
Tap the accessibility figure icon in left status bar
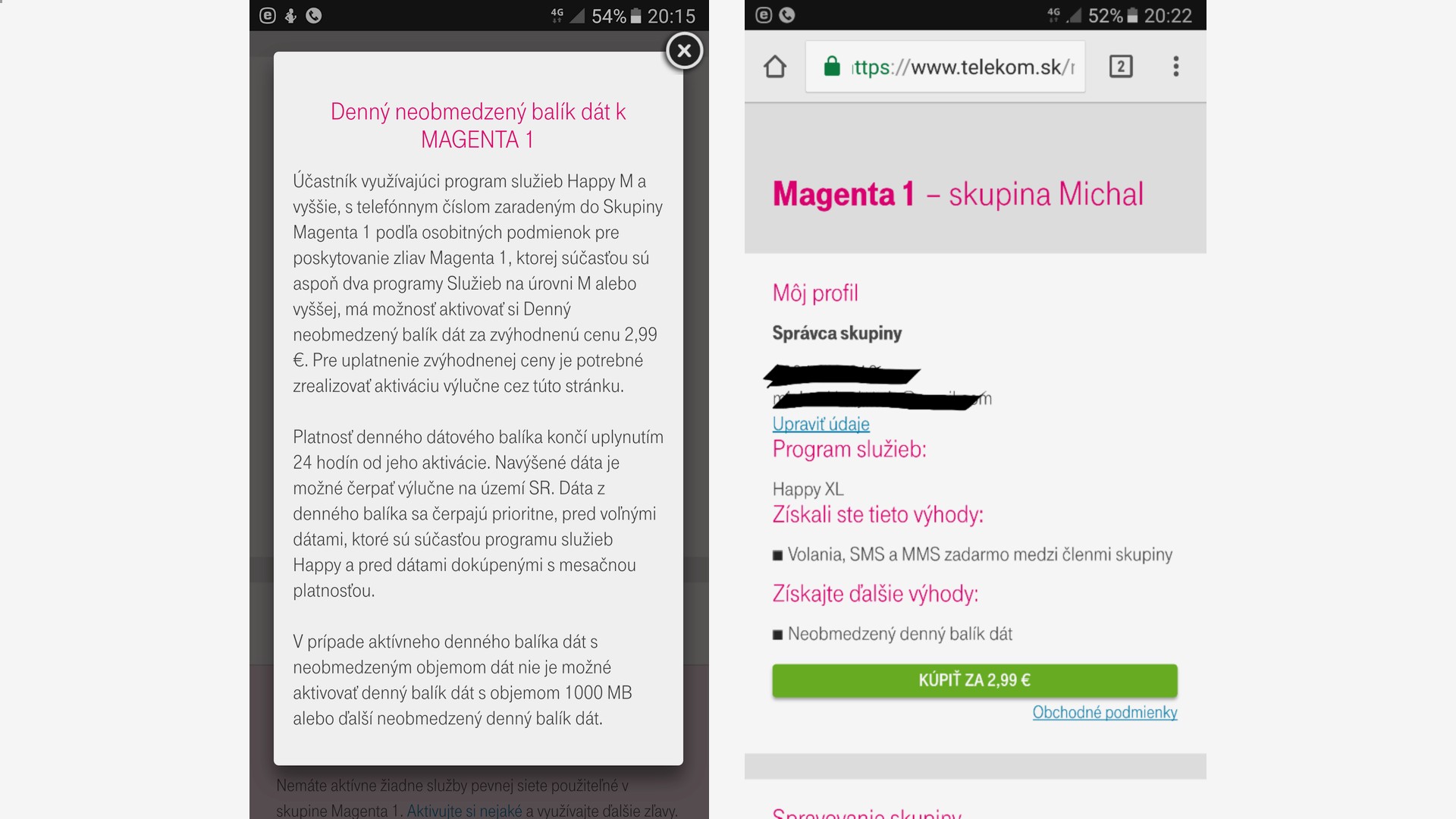pyautogui.click(x=290, y=15)
